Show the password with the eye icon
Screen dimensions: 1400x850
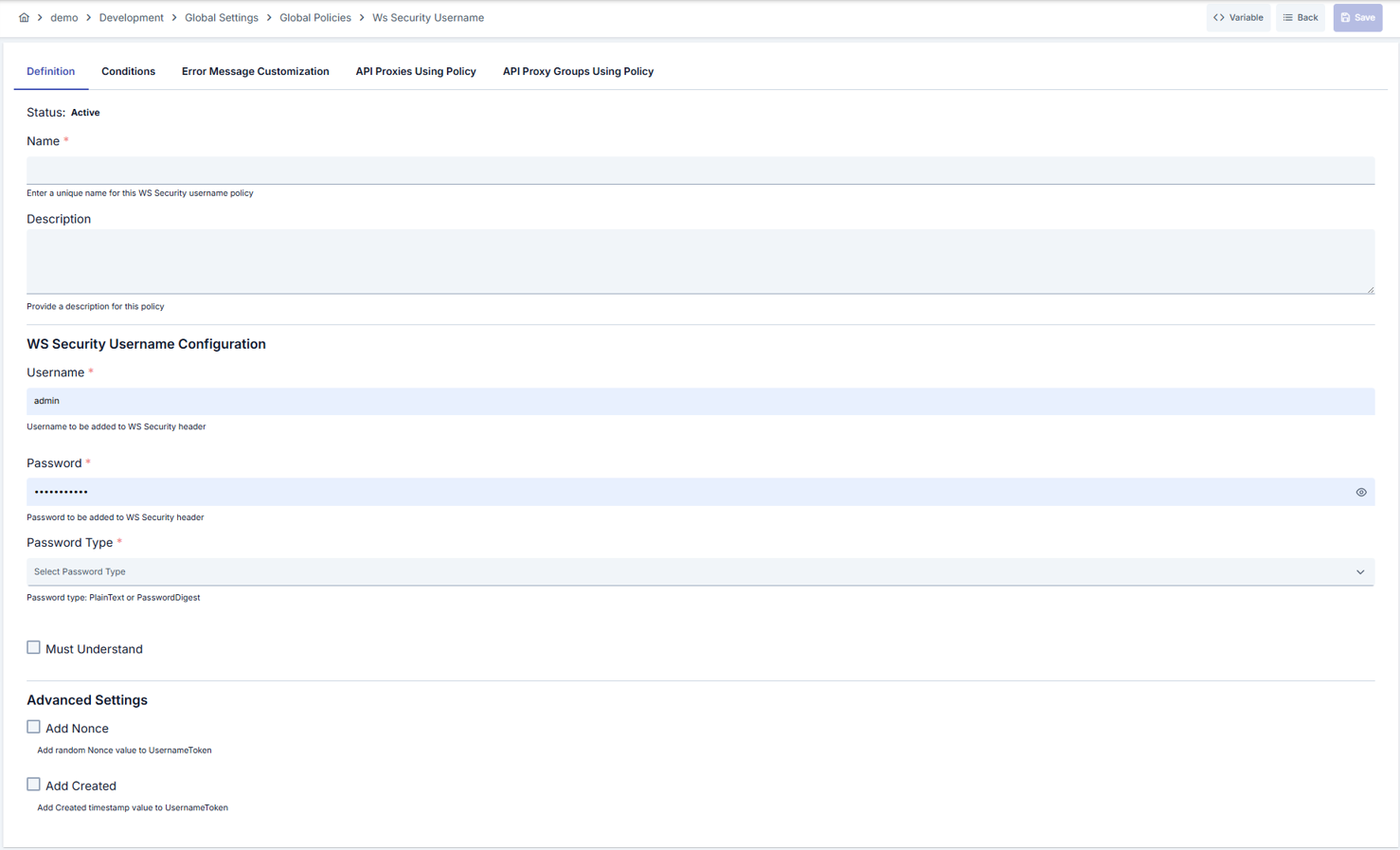(1361, 492)
